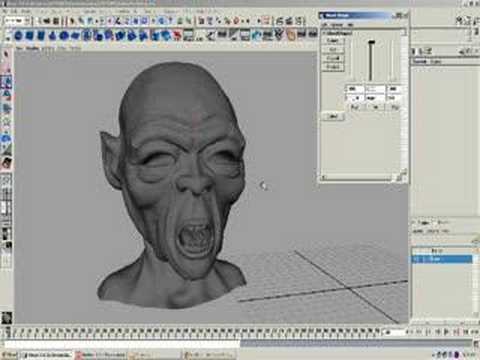Select the Move tool in the toolbox
The height and width of the screenshot is (360, 480).
6,82
